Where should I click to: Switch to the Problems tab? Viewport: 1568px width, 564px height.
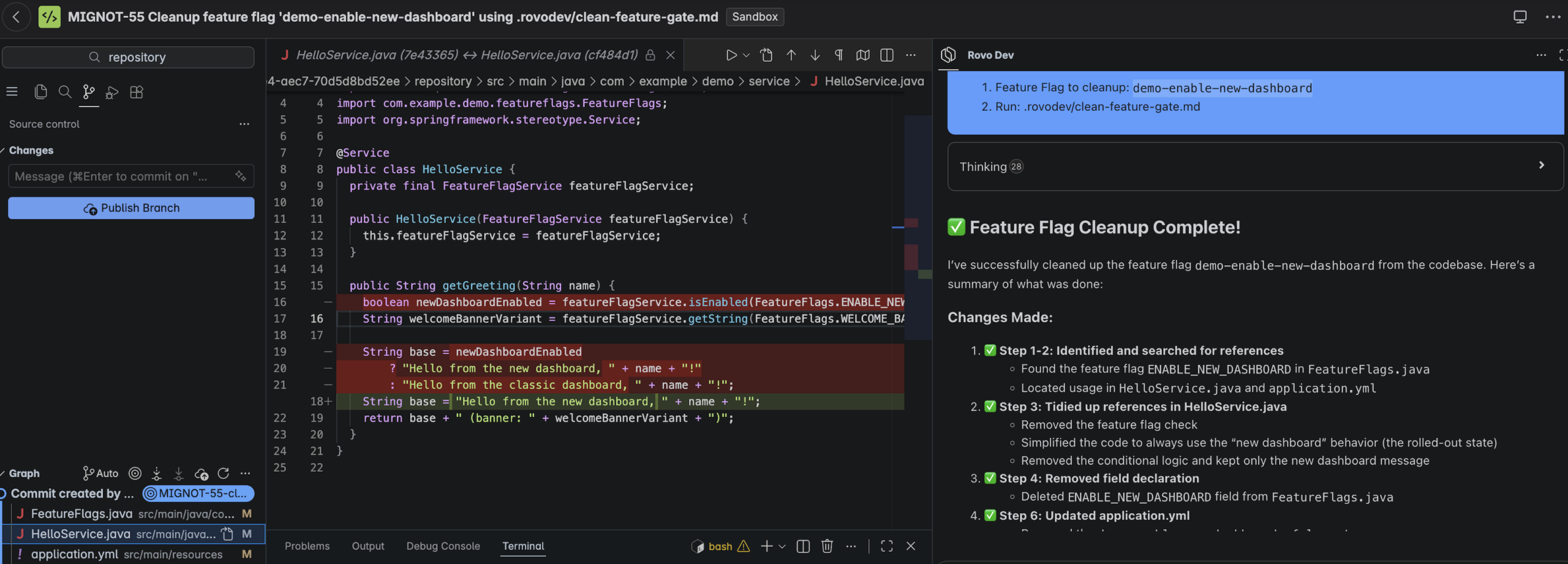coord(307,546)
